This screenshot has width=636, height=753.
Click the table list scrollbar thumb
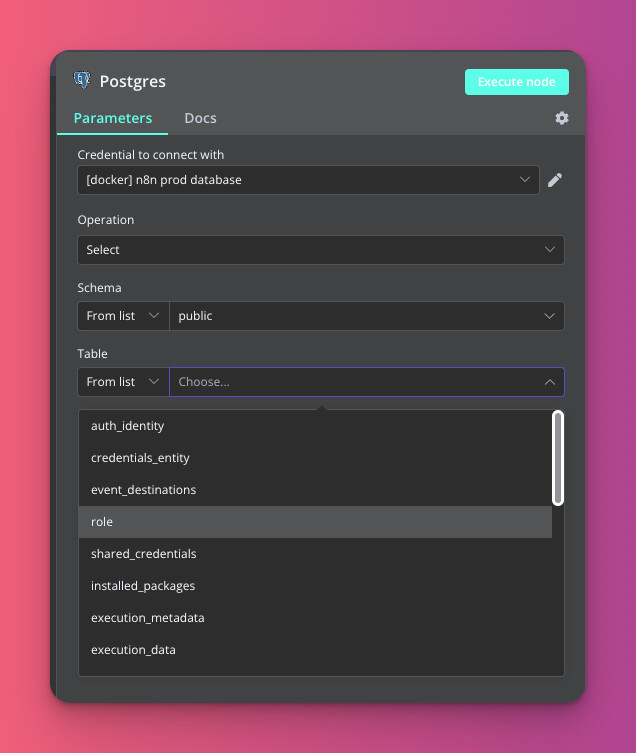click(x=558, y=458)
